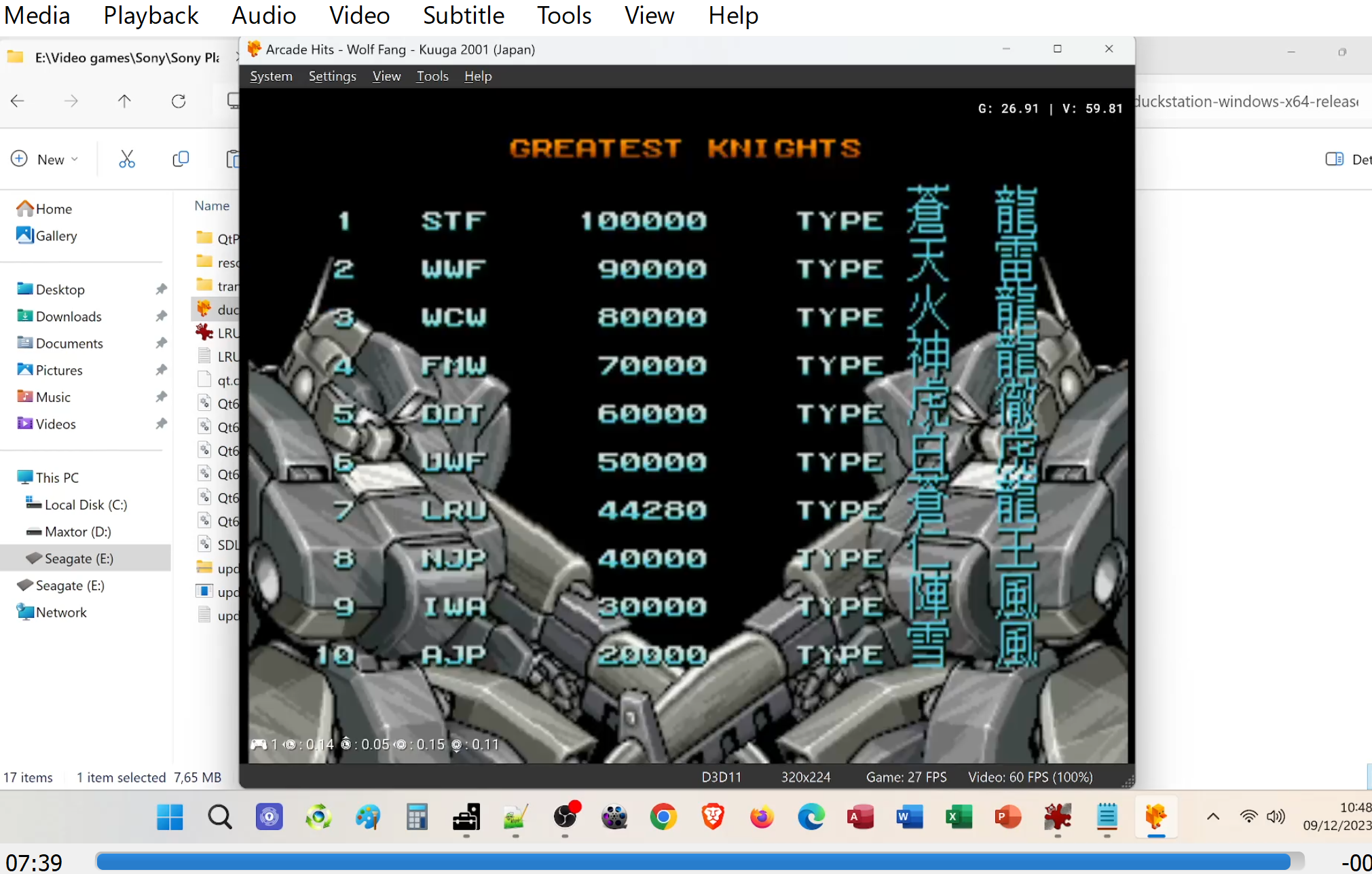Open the Chrome icon in the taskbar

(663, 817)
